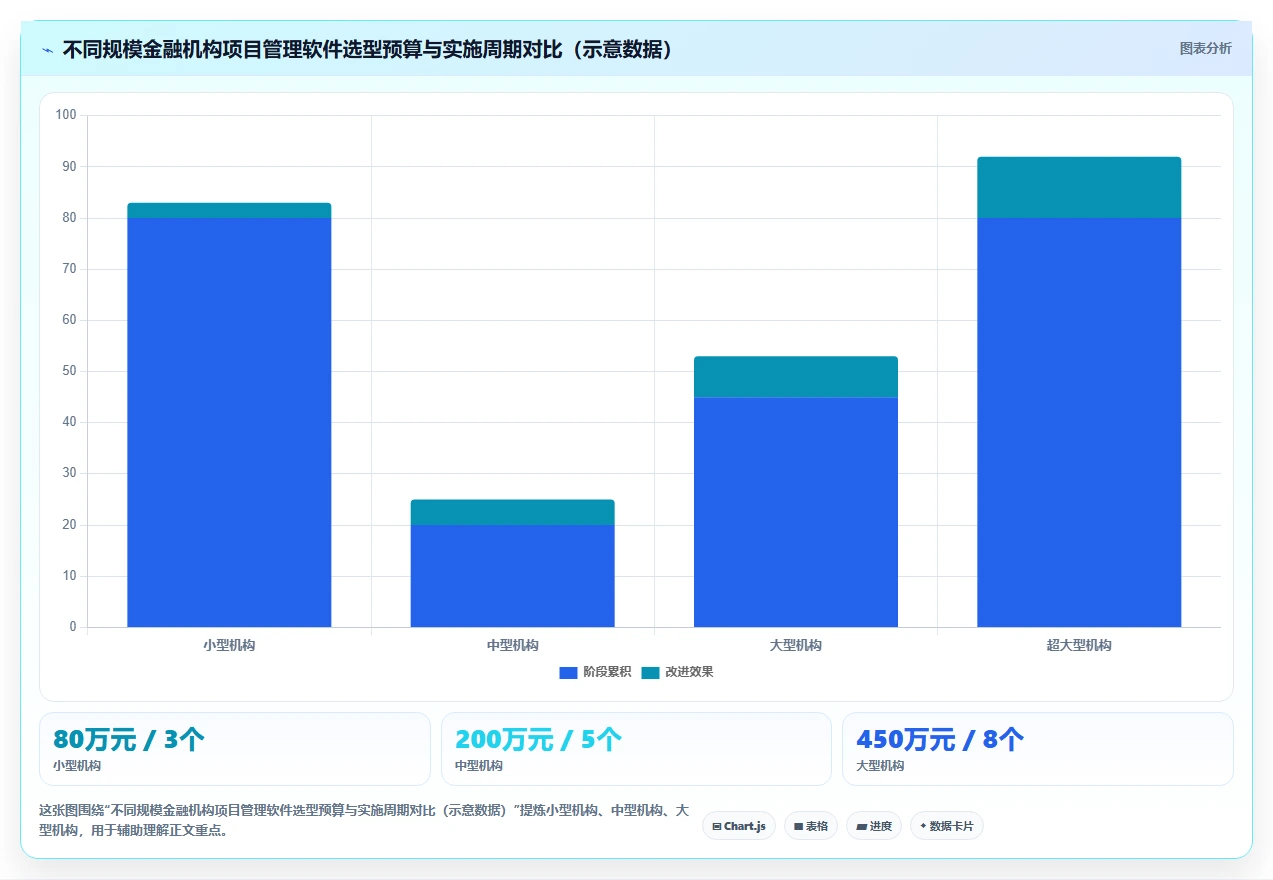Screen dimensions: 1273x880
Task: Click the teal top segment of 超大型机构 bar
Action: pyautogui.click(x=1079, y=187)
